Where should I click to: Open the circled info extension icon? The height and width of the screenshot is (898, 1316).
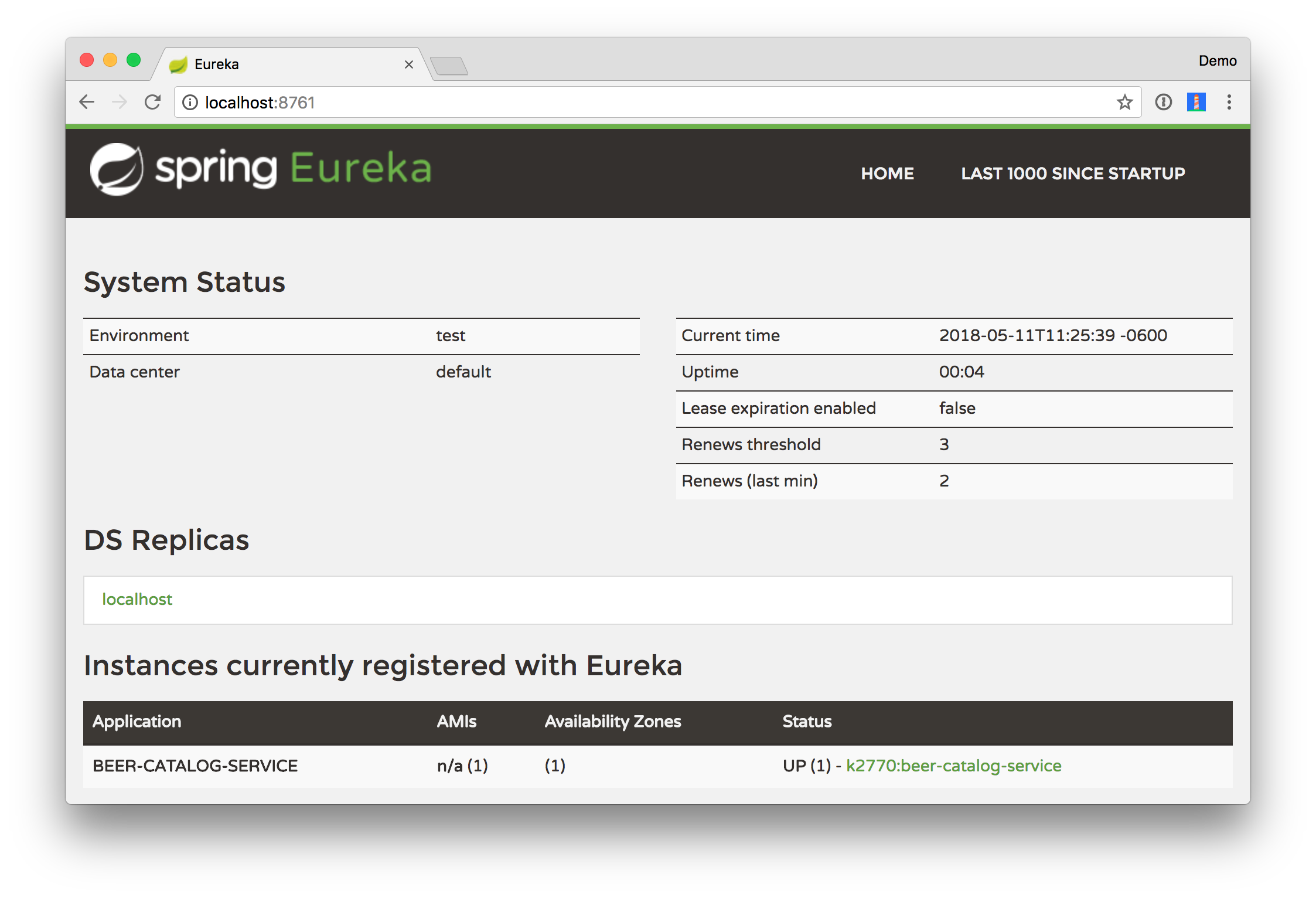(x=1163, y=103)
